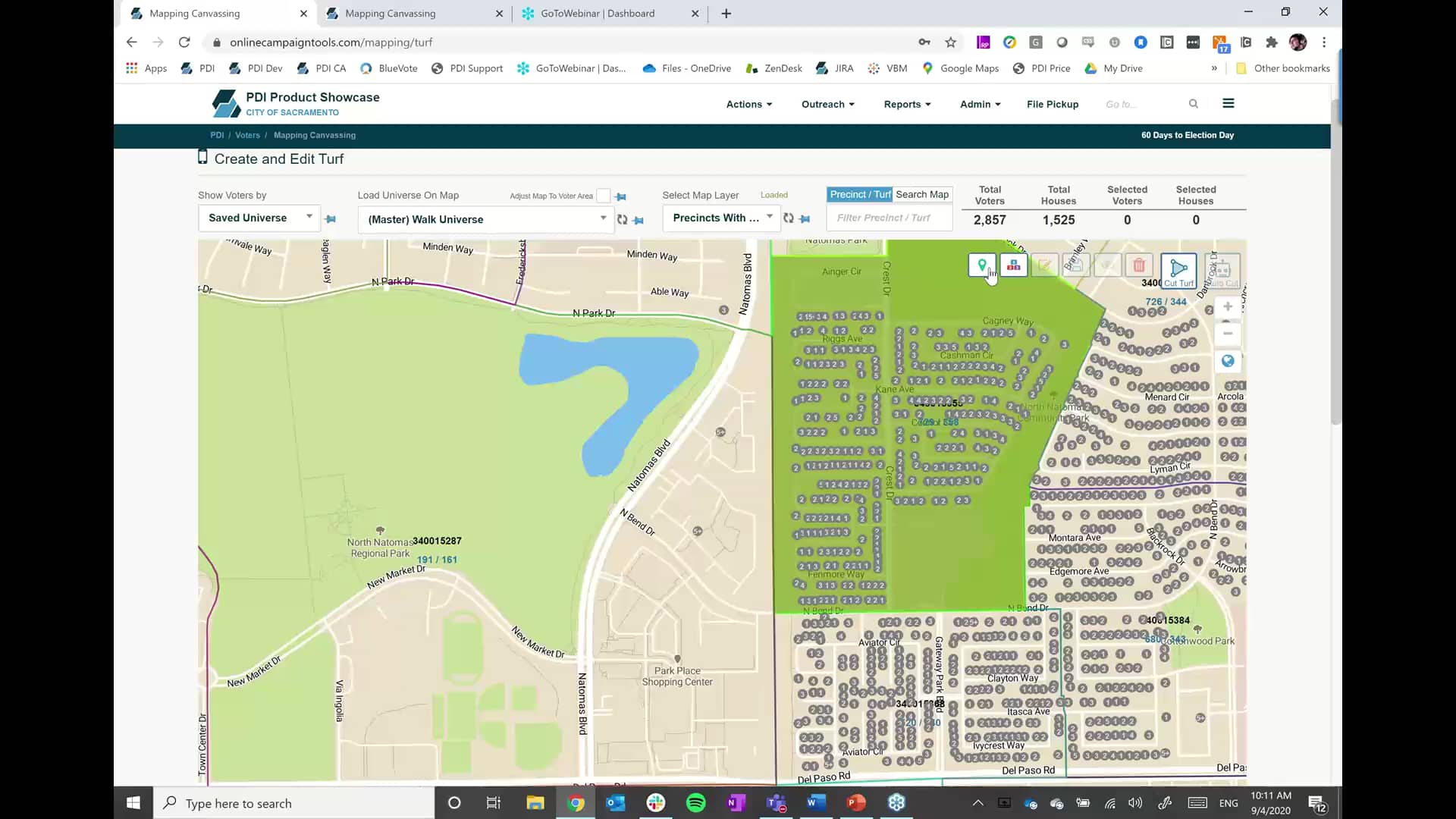The height and width of the screenshot is (819, 1456).
Task: Select the turf blocks tool
Action: [1014, 265]
